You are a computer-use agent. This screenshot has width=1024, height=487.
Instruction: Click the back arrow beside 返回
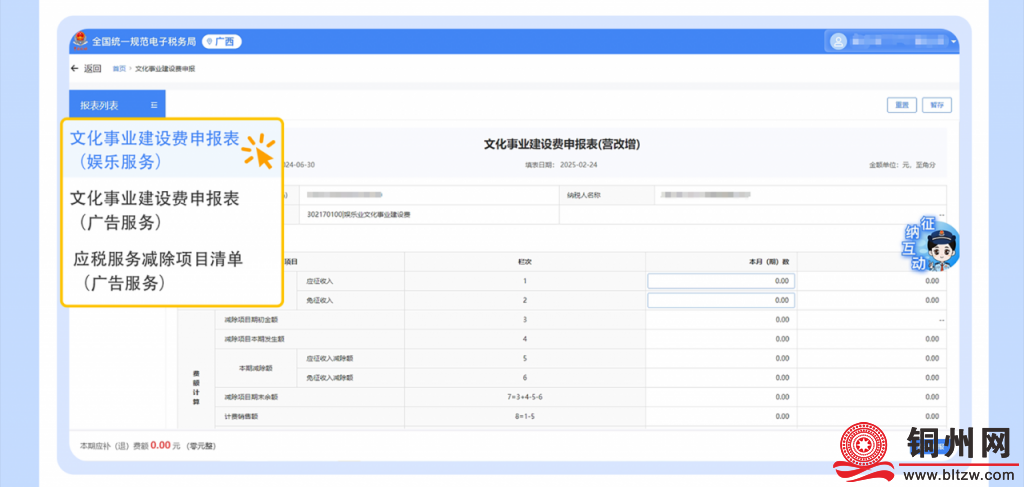coord(75,69)
